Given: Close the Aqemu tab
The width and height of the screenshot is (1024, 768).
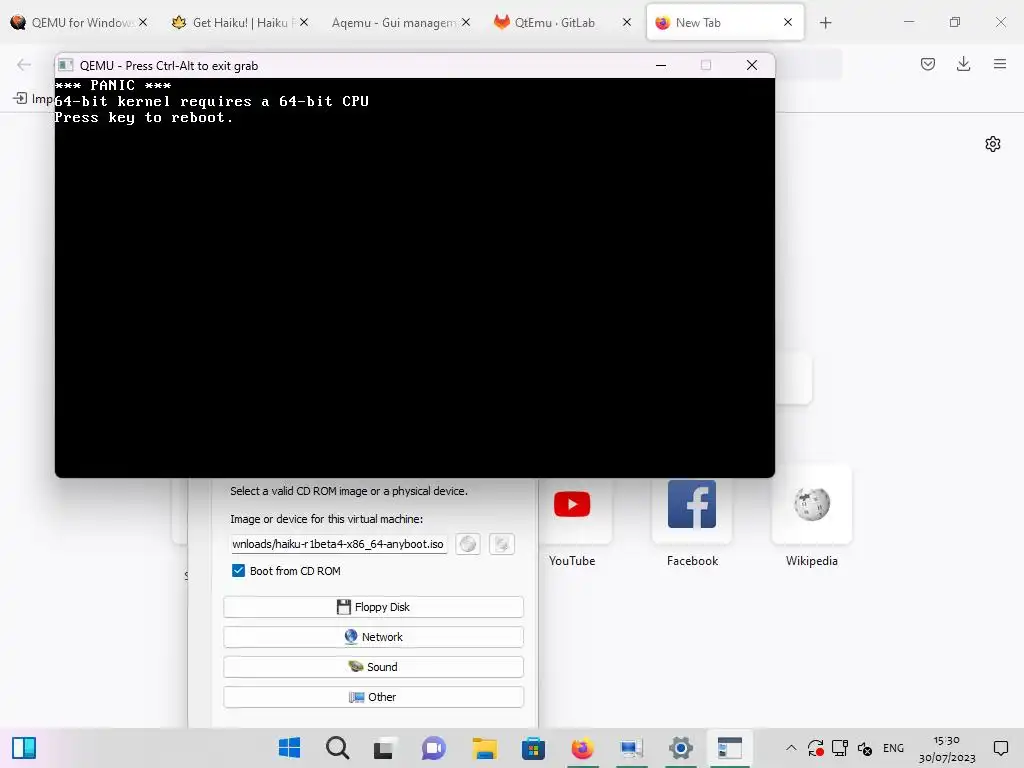Looking at the screenshot, I should [x=466, y=22].
